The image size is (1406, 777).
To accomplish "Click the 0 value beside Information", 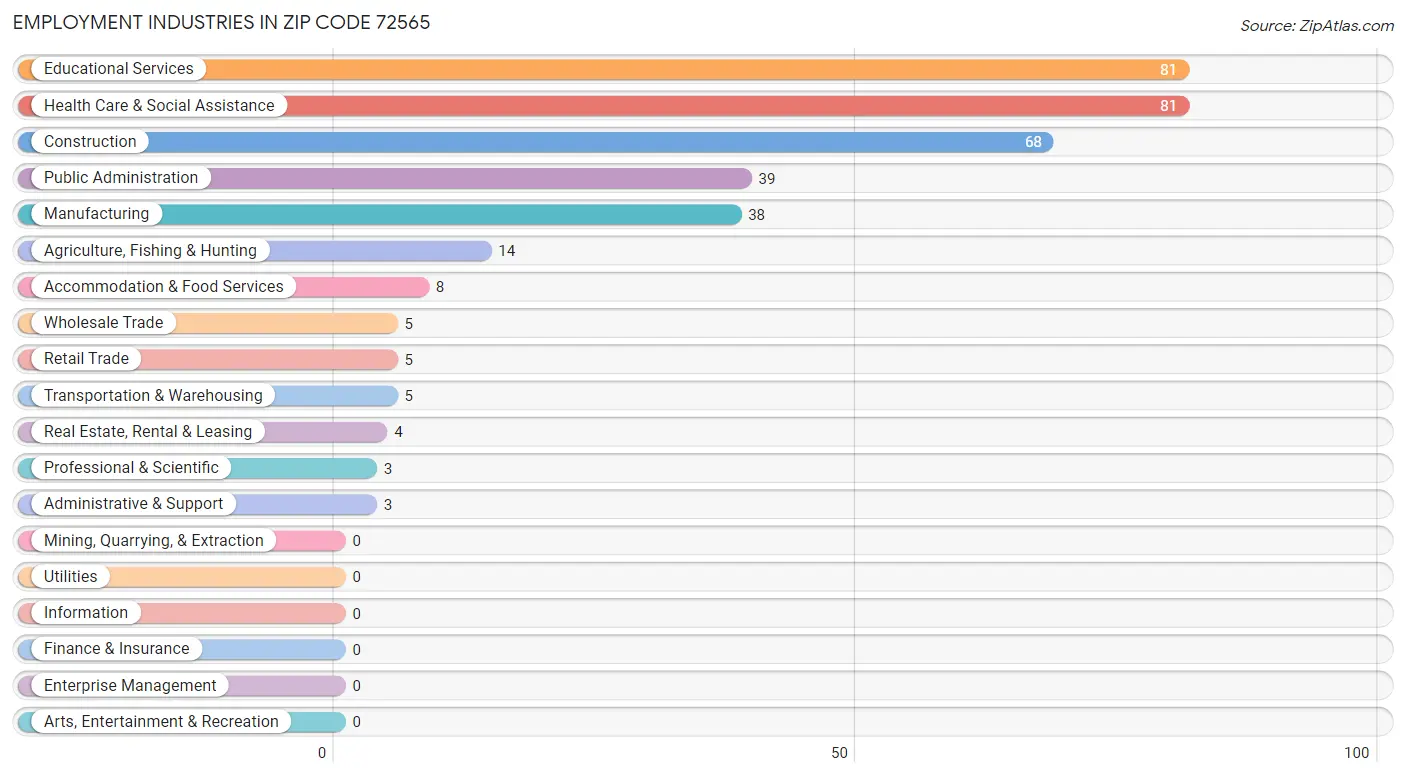I will (356, 614).
